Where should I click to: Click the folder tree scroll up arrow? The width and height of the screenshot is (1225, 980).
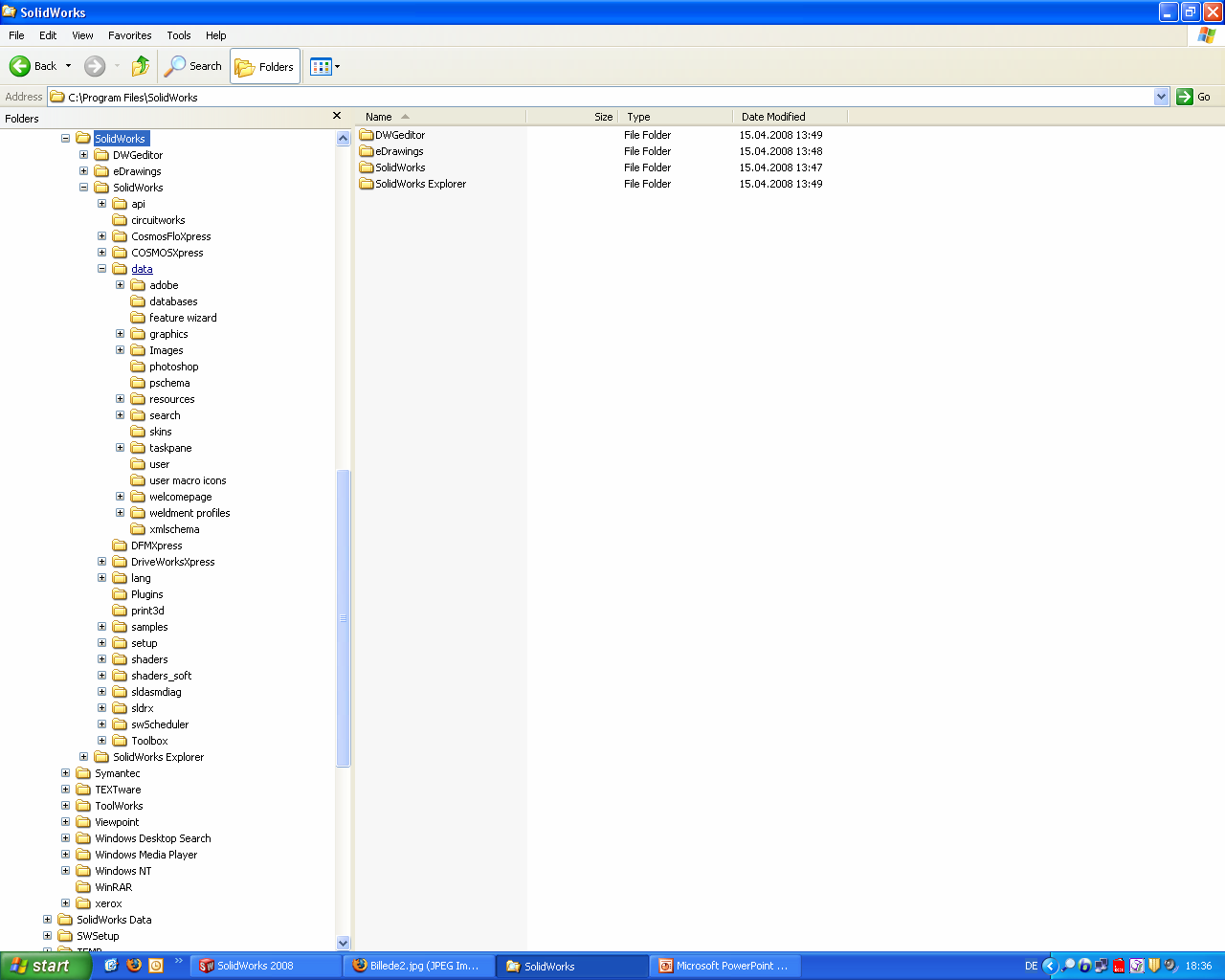coord(344,139)
